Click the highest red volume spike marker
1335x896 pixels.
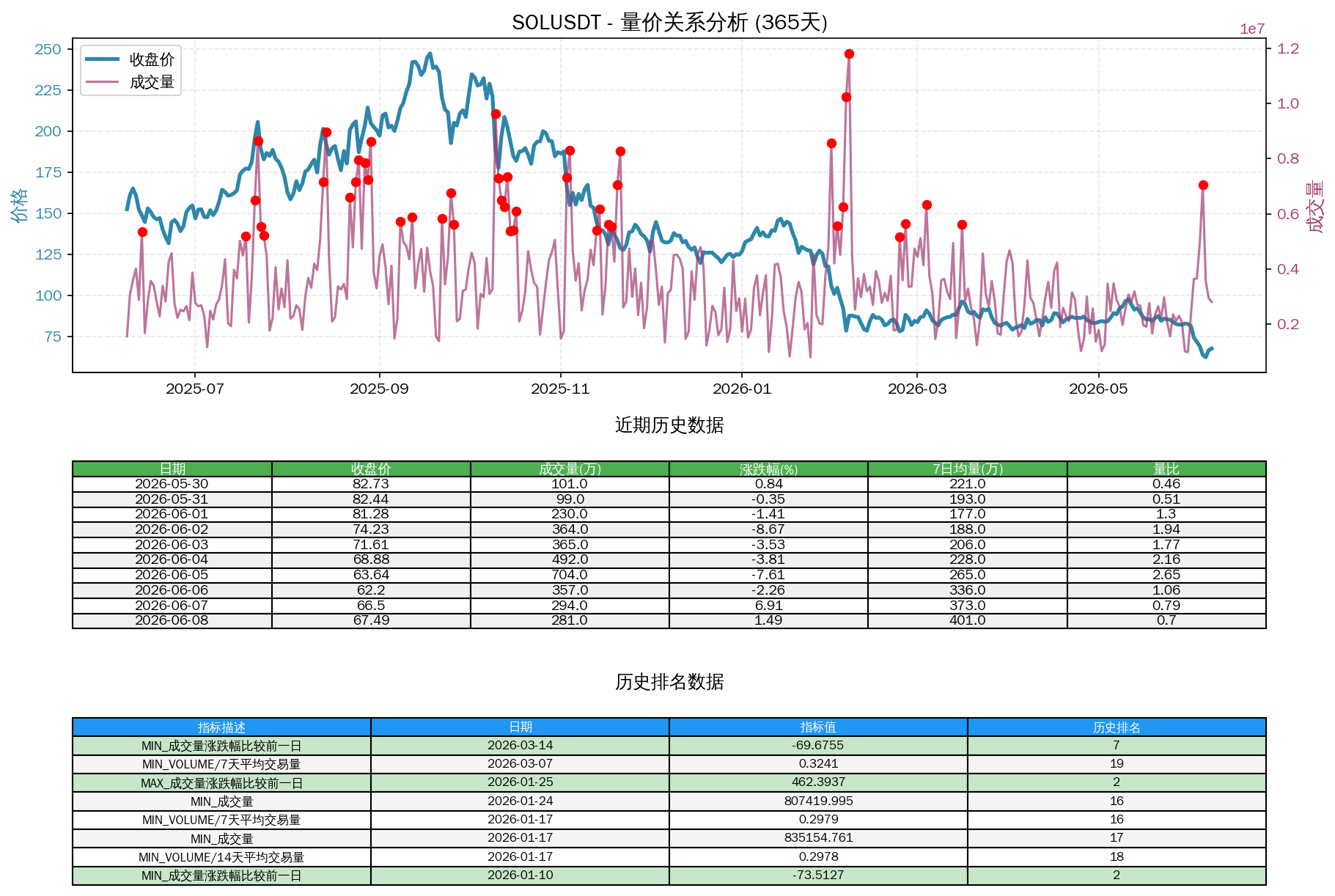849,54
